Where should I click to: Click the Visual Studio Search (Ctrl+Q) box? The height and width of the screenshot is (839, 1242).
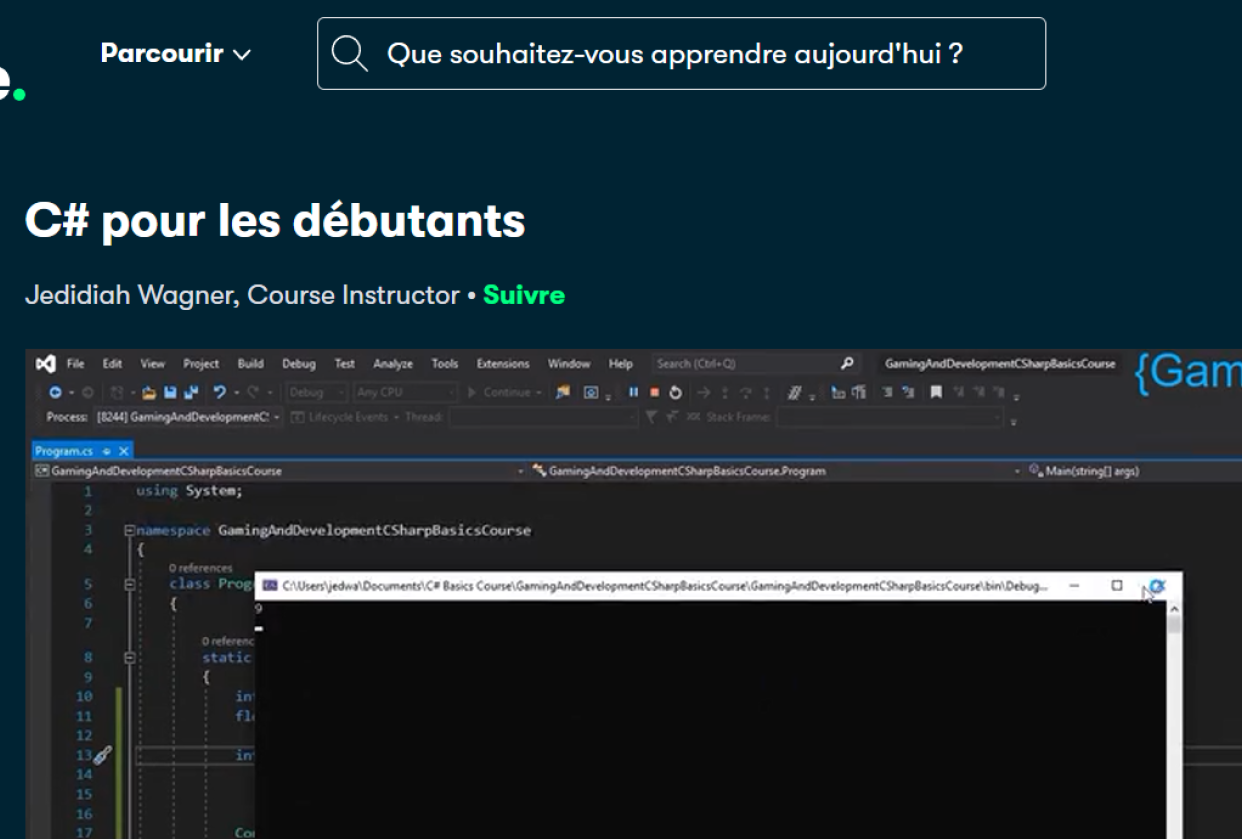click(x=755, y=364)
